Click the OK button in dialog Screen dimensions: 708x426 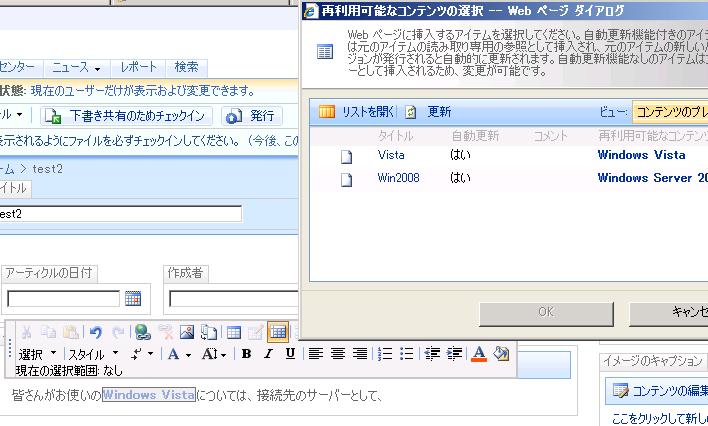546,312
